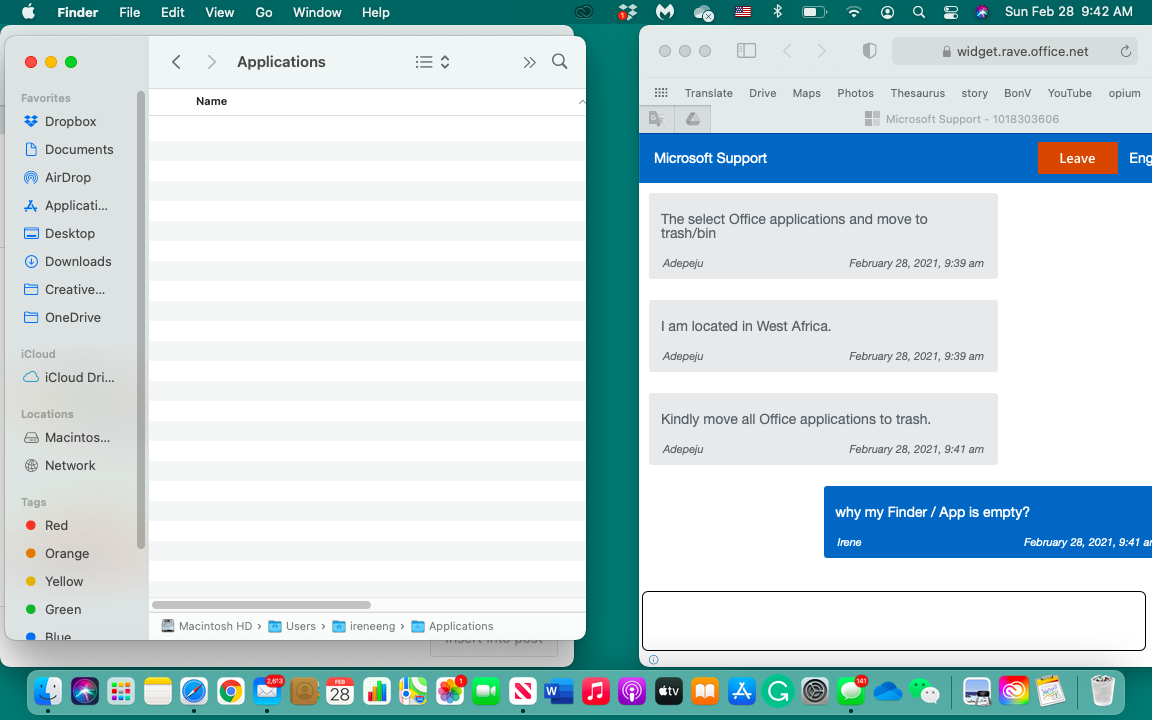Viewport: 1152px width, 720px height.
Task: Switch to Microsoft Support tab
Action: 960,119
